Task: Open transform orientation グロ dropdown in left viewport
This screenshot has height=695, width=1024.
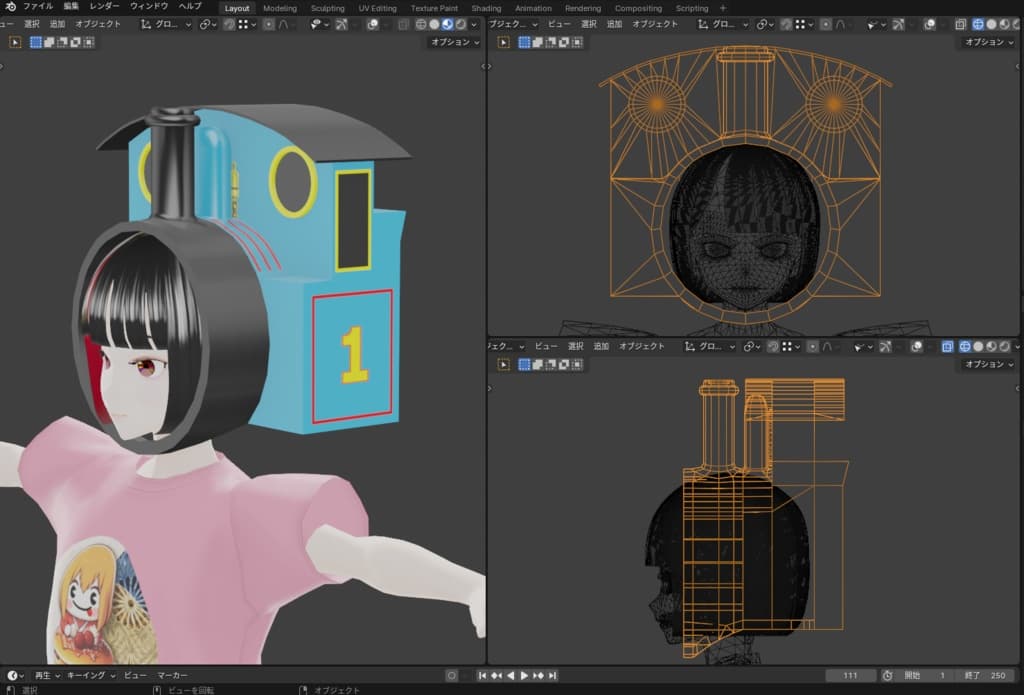Action: pyautogui.click(x=167, y=25)
